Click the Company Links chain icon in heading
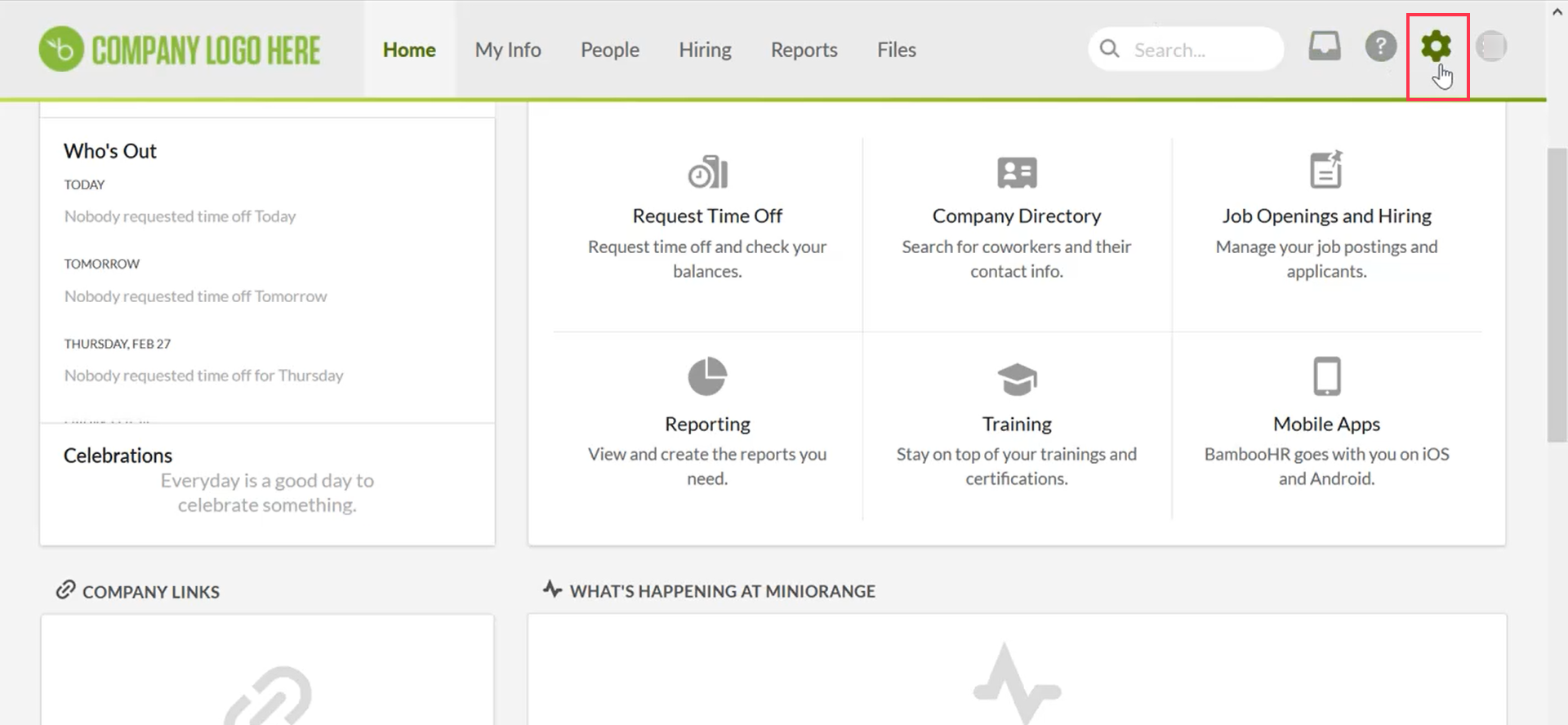The image size is (1568, 725). (x=65, y=589)
